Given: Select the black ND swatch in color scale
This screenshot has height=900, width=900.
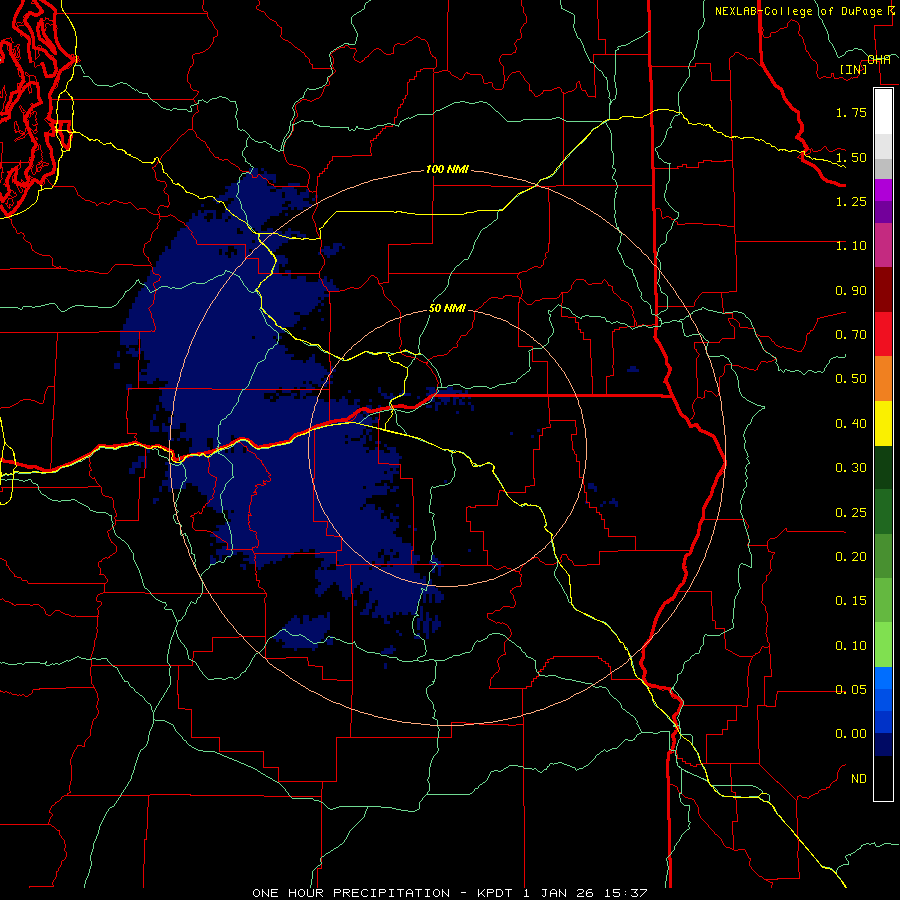Looking at the screenshot, I should [883, 778].
